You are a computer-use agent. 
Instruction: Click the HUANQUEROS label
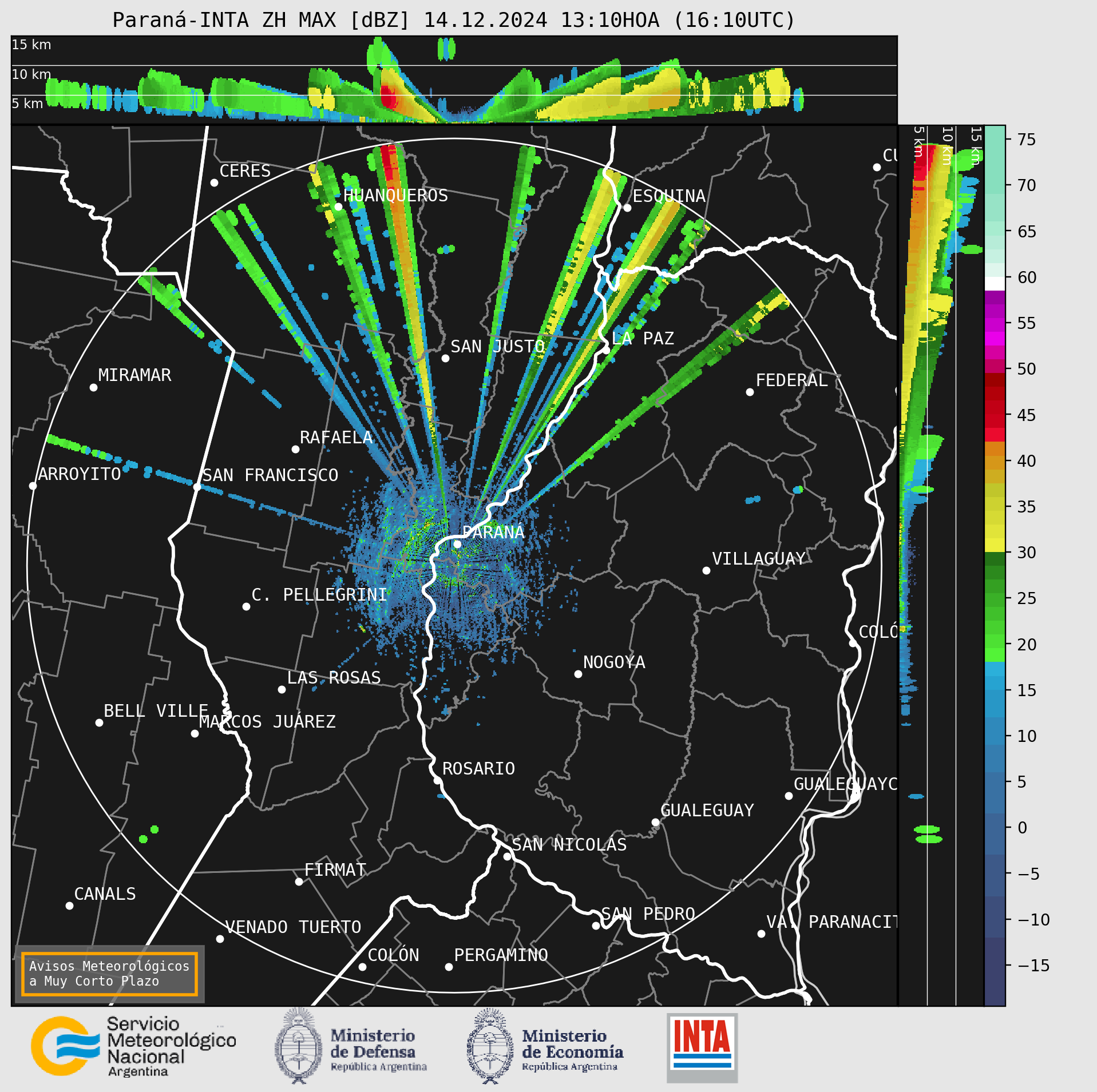(395, 195)
